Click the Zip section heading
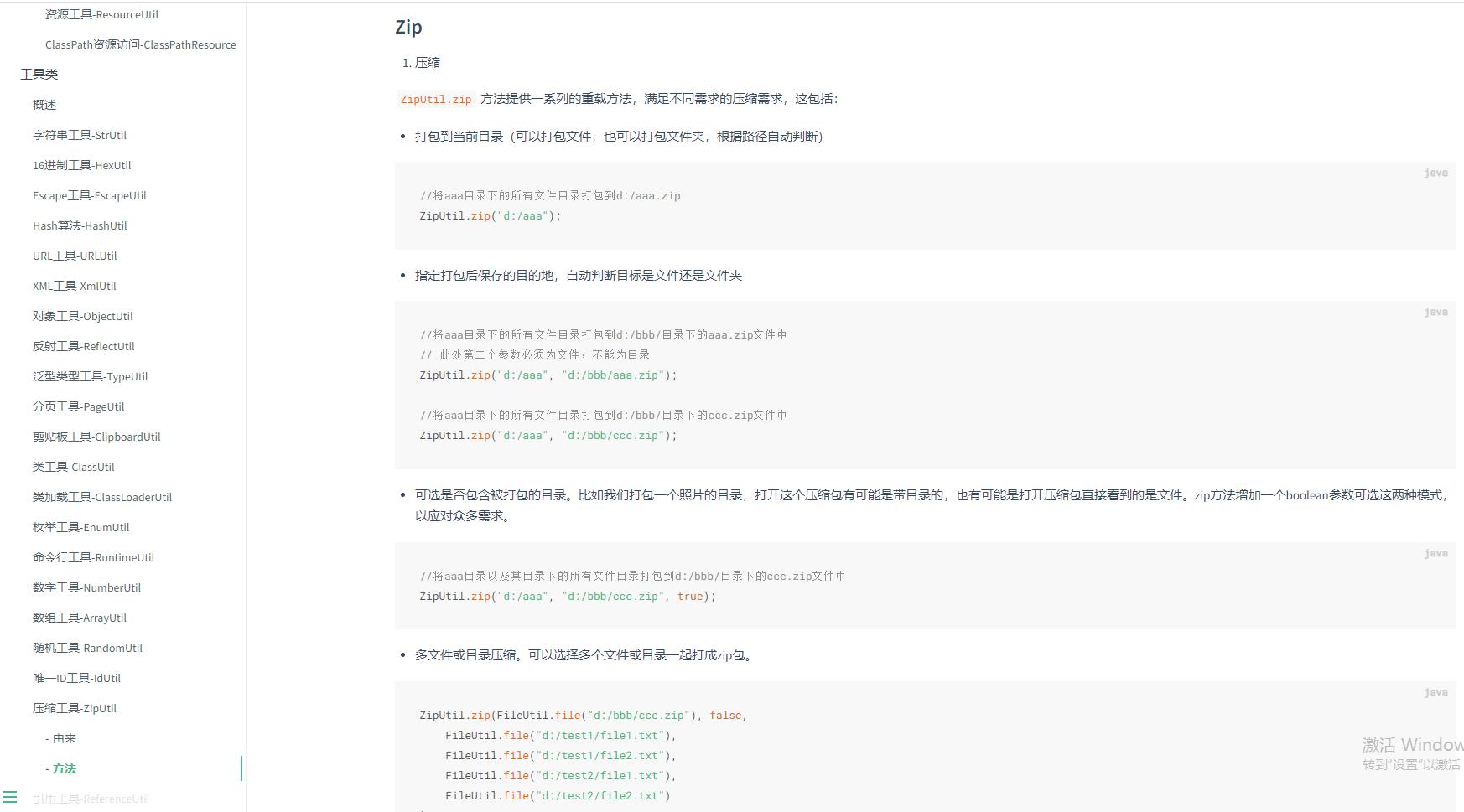This screenshot has width=1464, height=812. coord(408,27)
